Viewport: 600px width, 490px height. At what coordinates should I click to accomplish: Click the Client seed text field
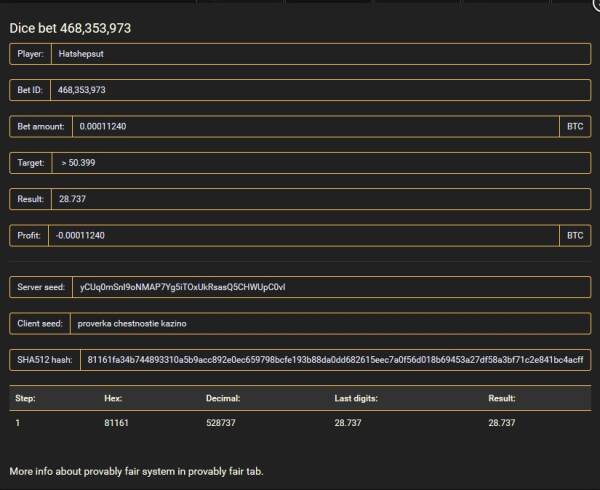330,324
